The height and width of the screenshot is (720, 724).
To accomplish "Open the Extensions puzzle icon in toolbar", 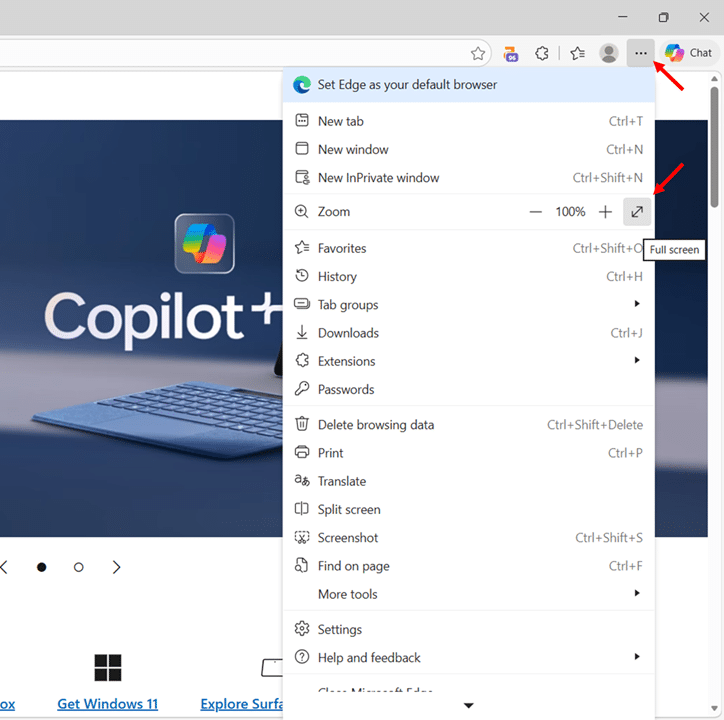I will click(542, 54).
